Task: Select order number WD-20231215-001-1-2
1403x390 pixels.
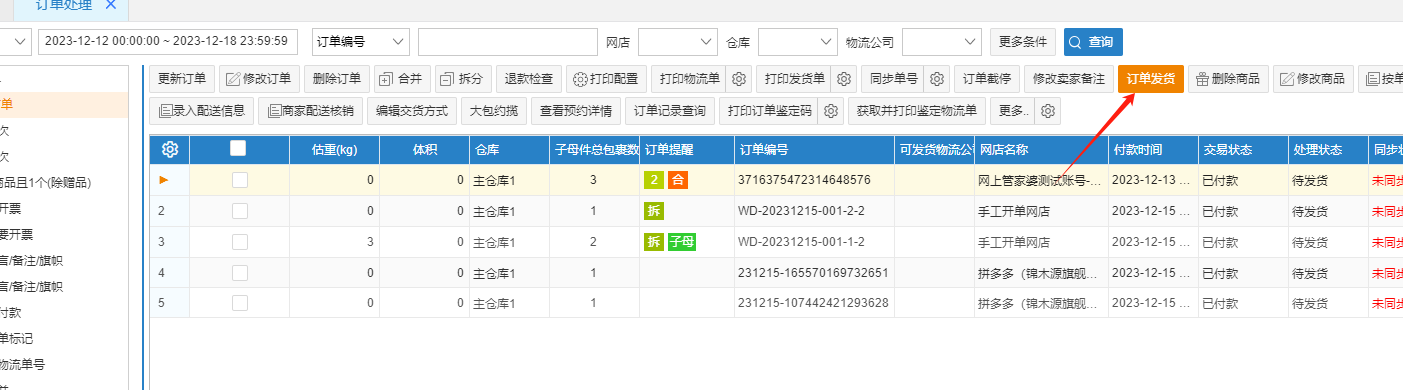Action: (x=800, y=242)
